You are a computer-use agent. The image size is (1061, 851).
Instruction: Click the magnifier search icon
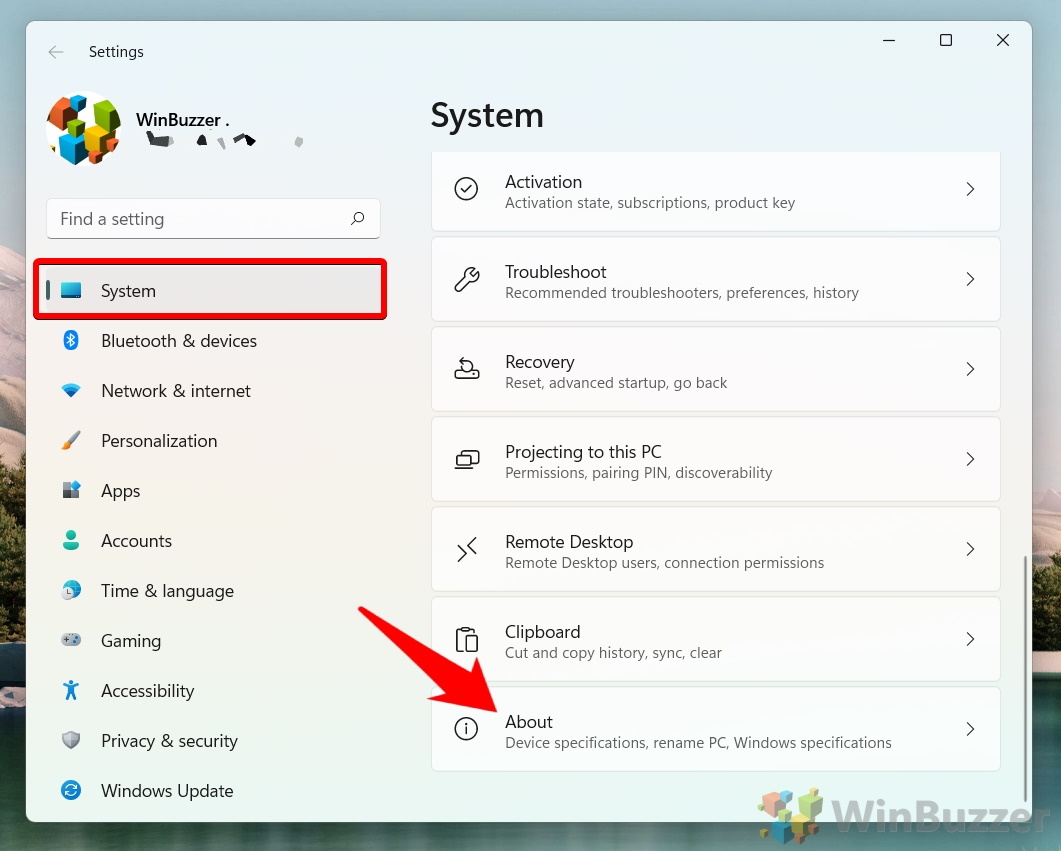pos(357,218)
